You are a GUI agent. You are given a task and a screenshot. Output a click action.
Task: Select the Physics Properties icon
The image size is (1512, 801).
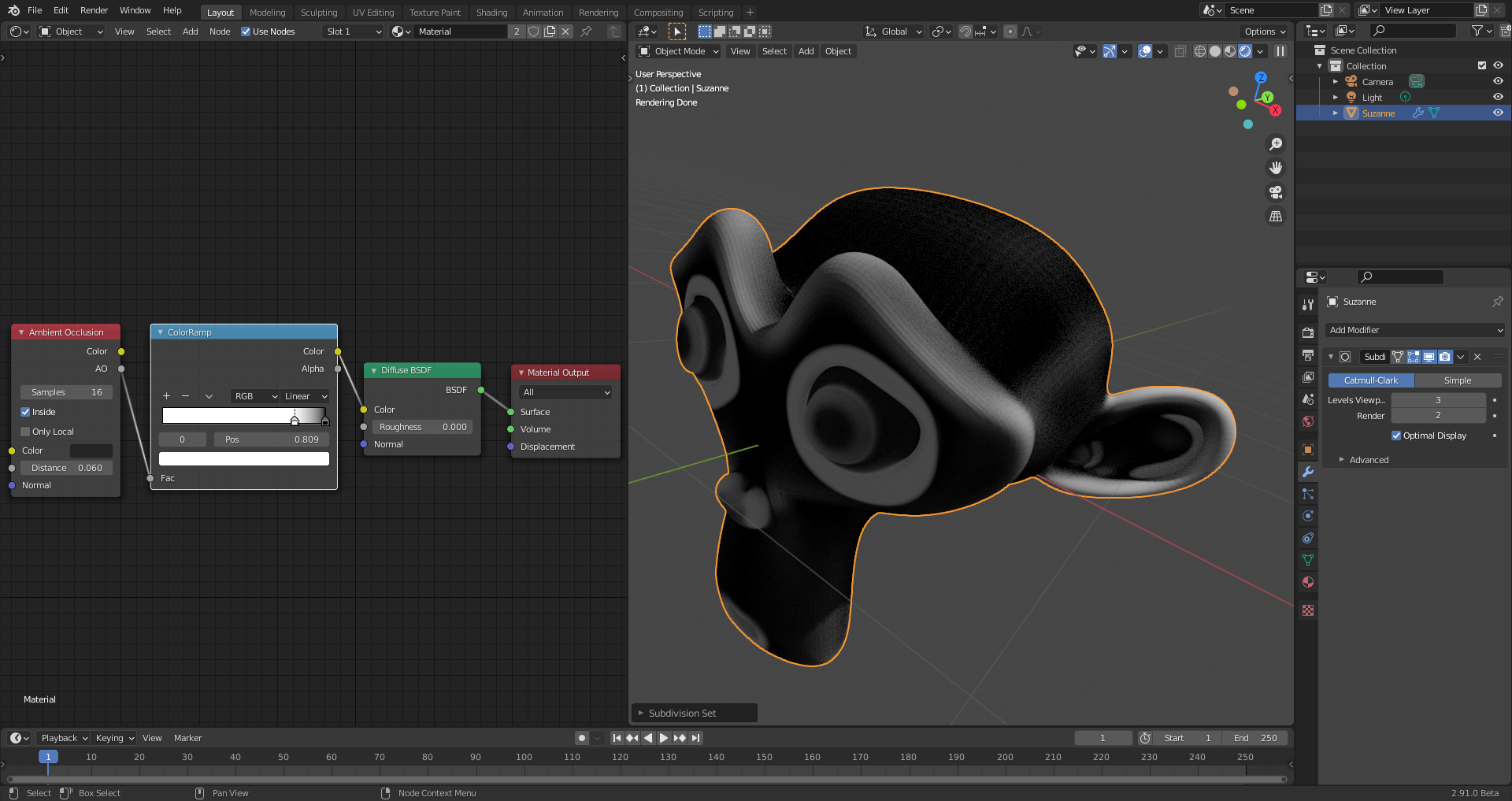point(1308,514)
